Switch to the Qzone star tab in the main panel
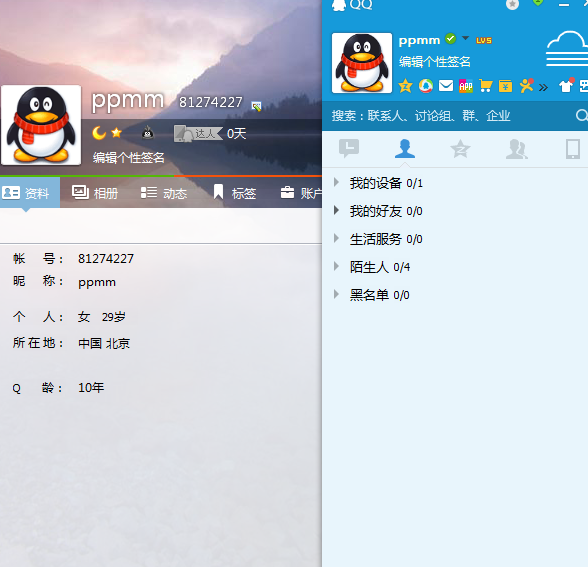This screenshot has height=567, width=588. click(x=460, y=149)
